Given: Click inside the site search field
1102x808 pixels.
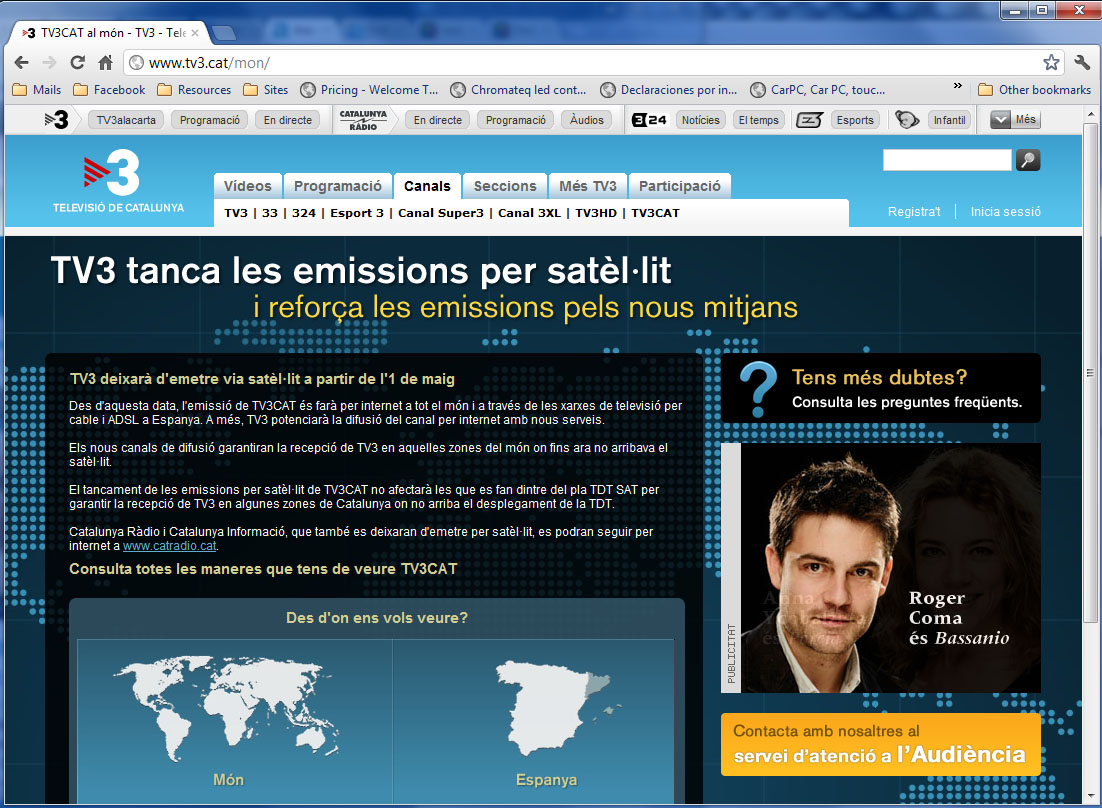Looking at the screenshot, I should (x=947, y=160).
